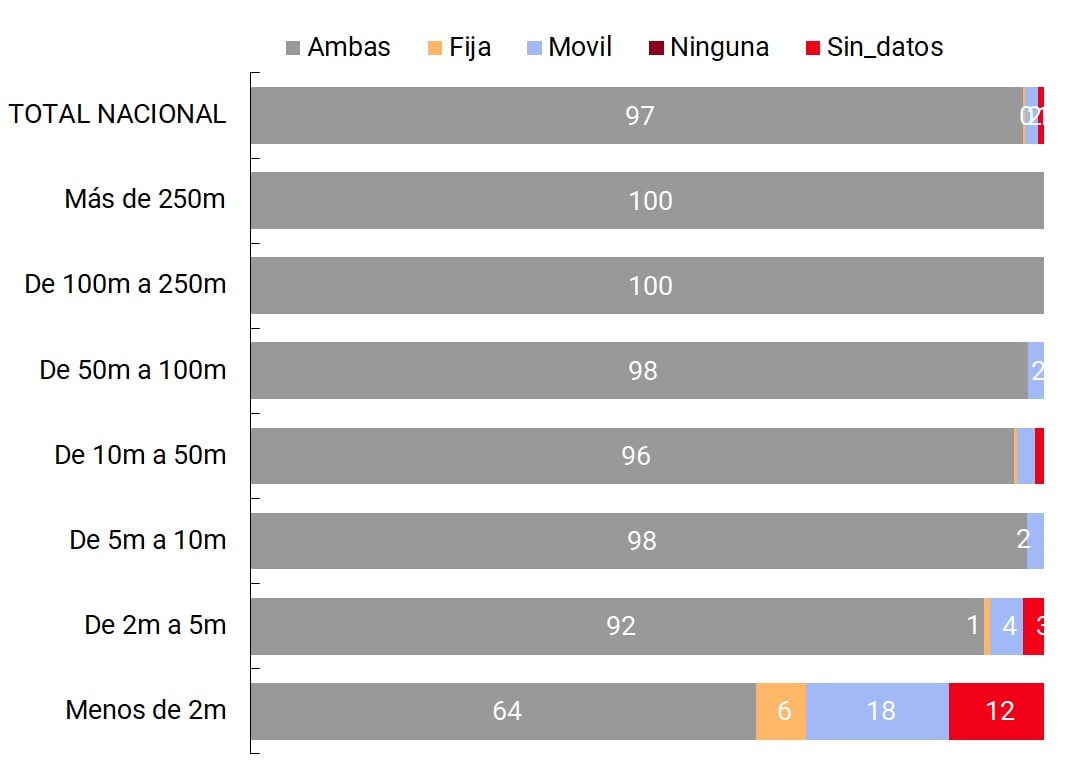Select blue Movil segment in De 2m a 5m

coord(1006,626)
